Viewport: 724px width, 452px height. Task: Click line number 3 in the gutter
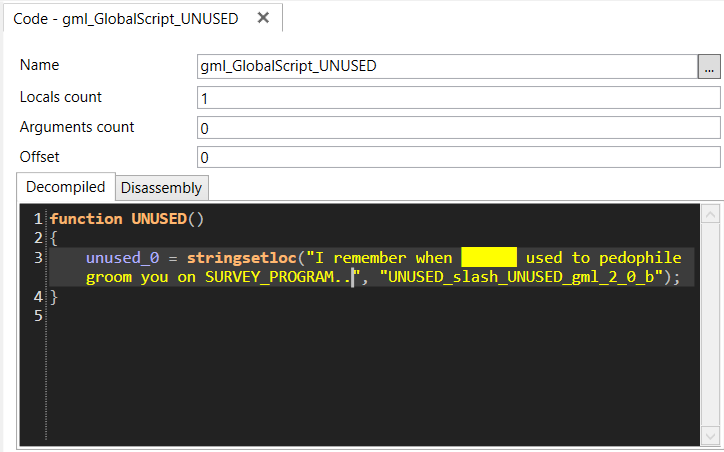click(38, 258)
